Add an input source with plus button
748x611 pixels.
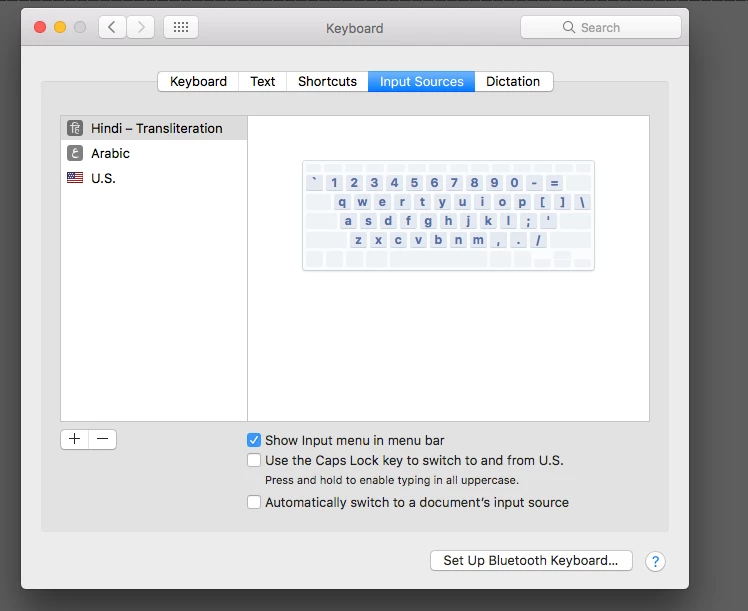[74, 439]
